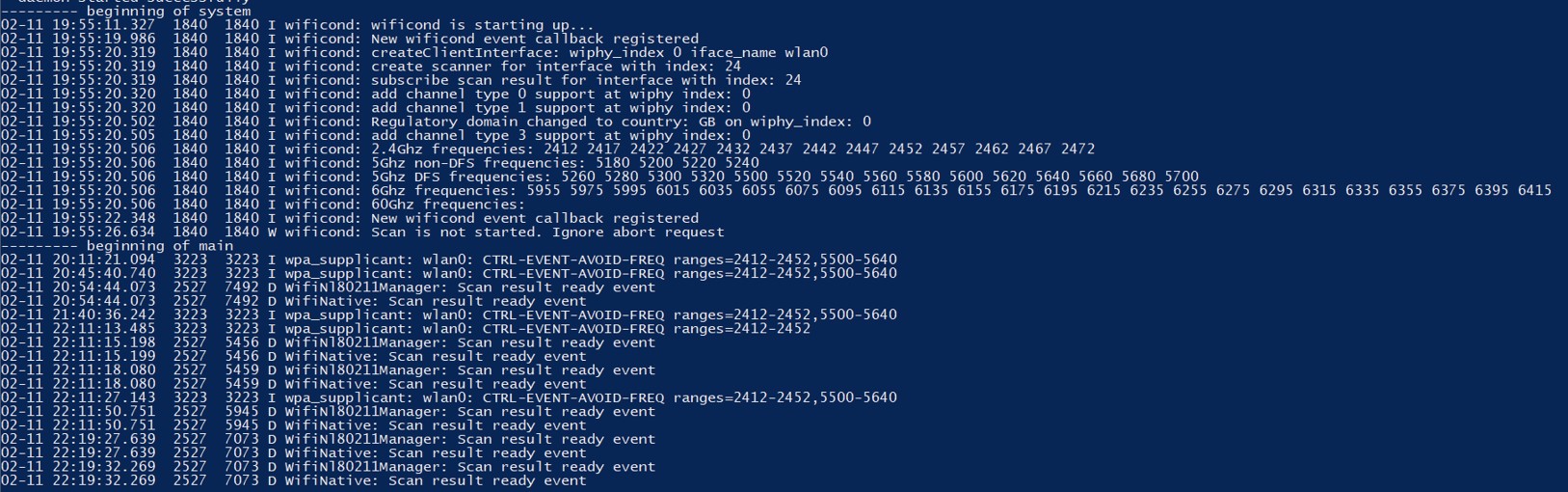Click the 'beginning of system' header line
Screen dimensions: 1568x492
[125, 12]
